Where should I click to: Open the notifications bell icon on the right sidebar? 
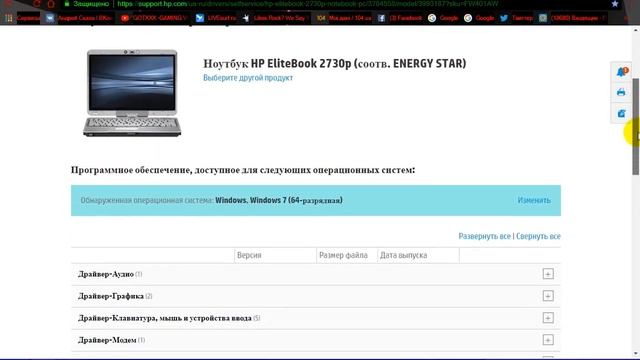pyautogui.click(x=621, y=72)
